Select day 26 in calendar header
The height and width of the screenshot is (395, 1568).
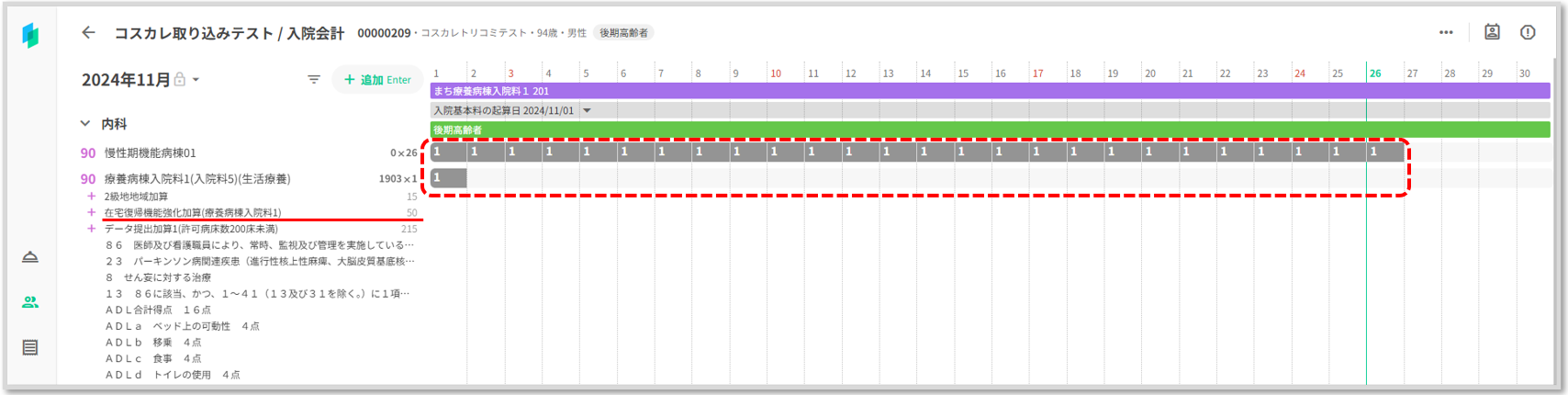pos(1375,73)
